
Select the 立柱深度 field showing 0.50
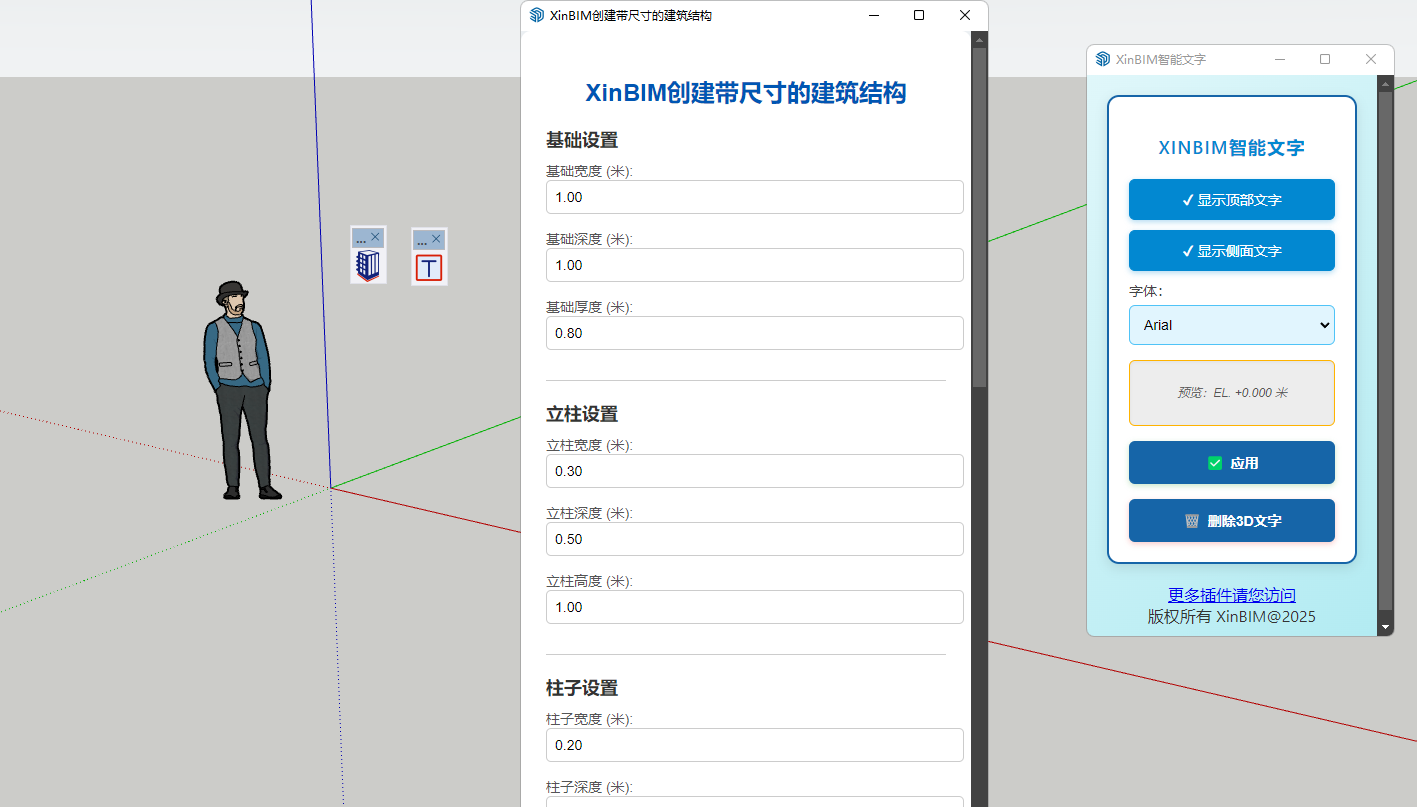coord(754,539)
